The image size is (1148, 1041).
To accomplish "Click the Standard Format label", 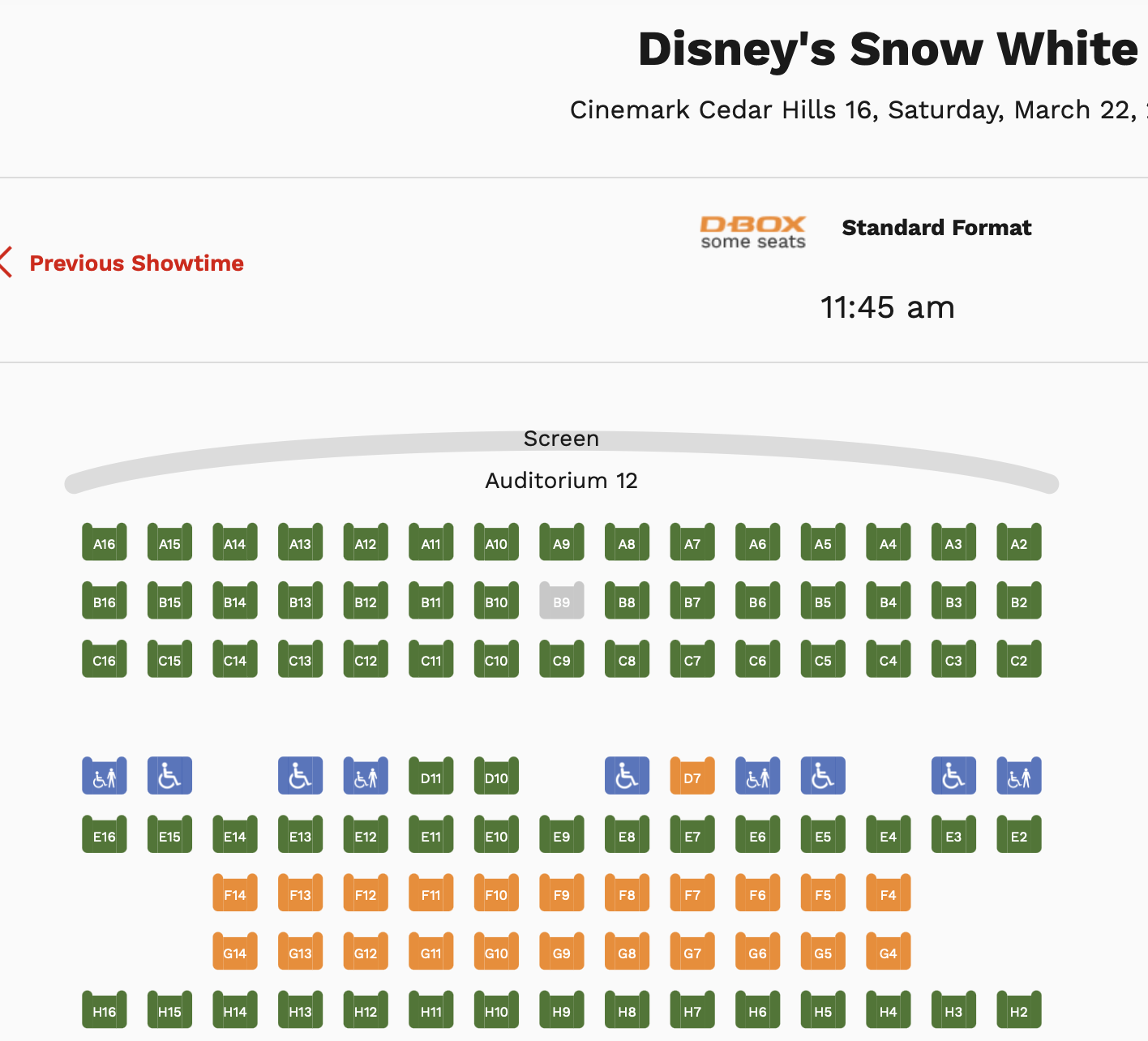I will (x=936, y=228).
